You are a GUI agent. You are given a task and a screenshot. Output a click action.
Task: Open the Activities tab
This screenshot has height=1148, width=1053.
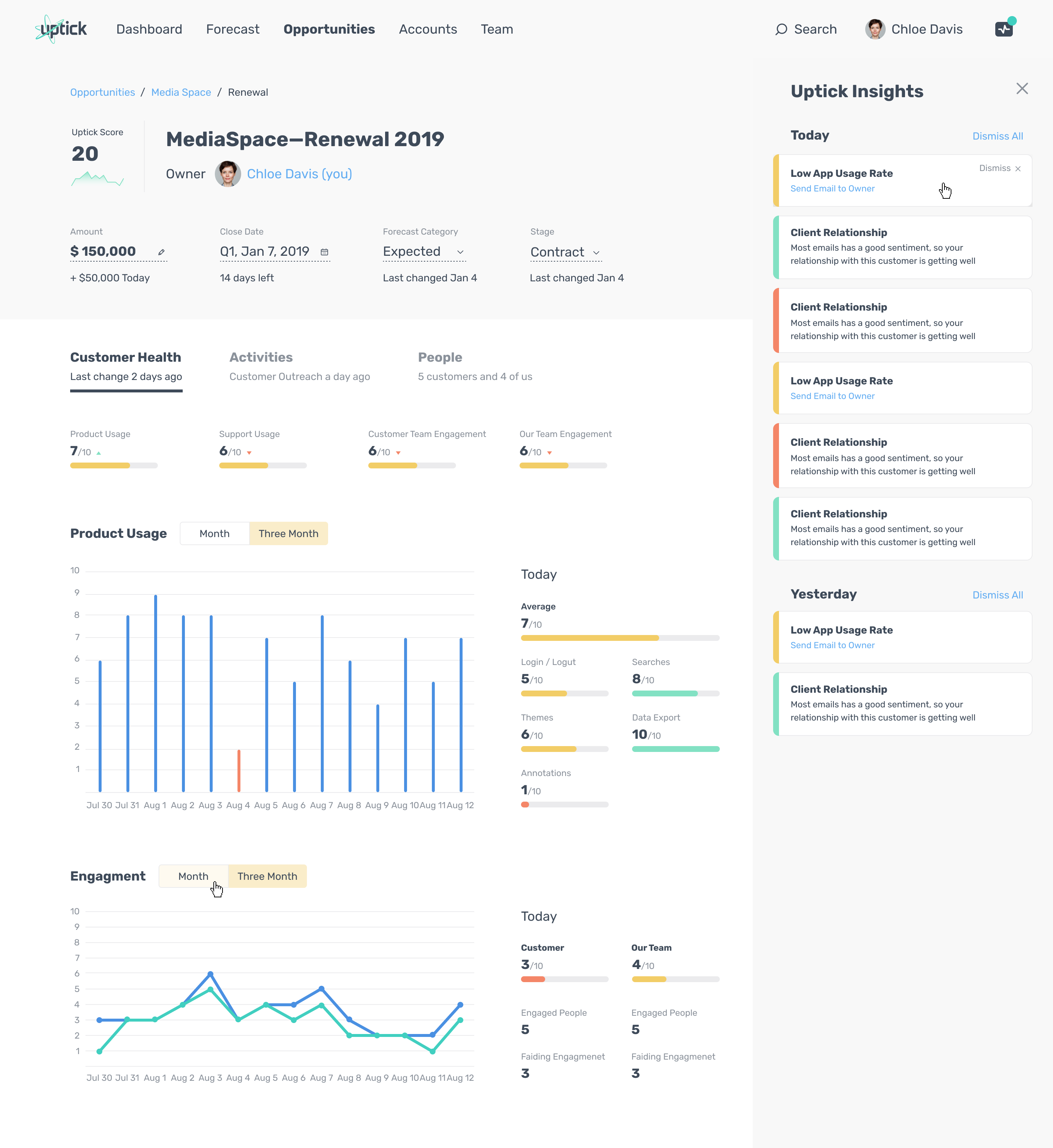[x=261, y=357]
